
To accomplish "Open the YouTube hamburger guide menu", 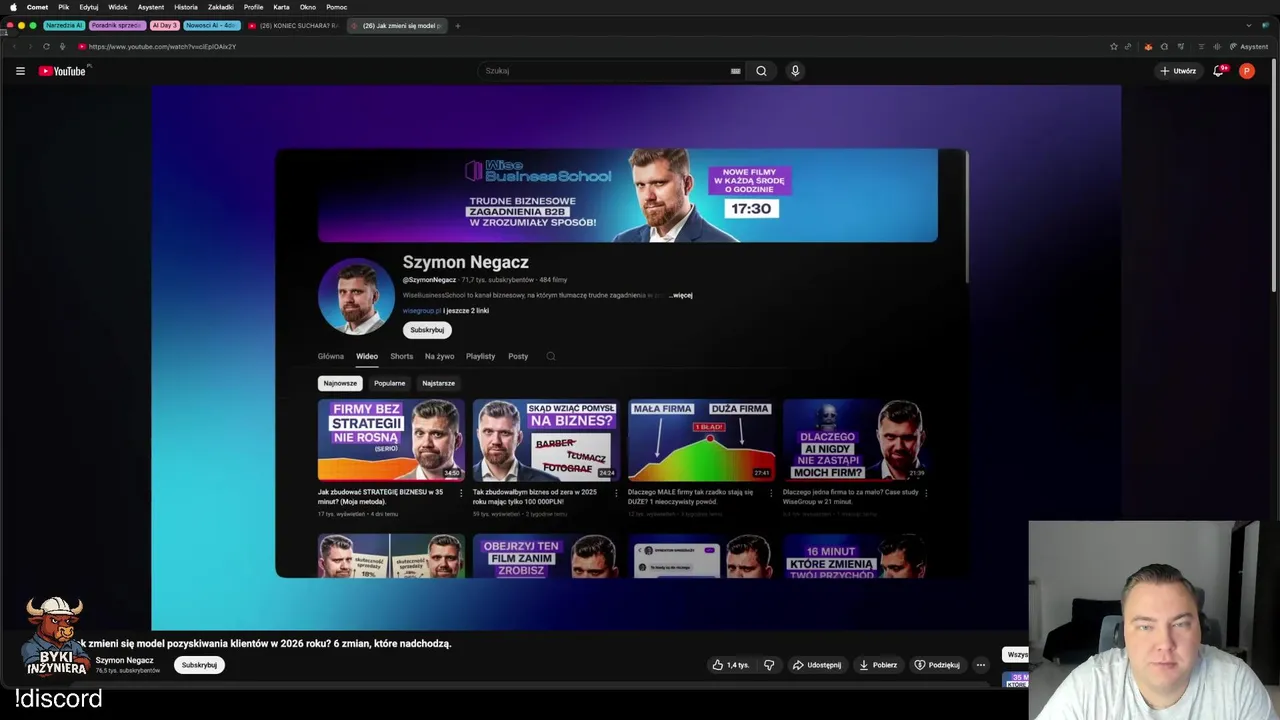I will (x=20, y=71).
